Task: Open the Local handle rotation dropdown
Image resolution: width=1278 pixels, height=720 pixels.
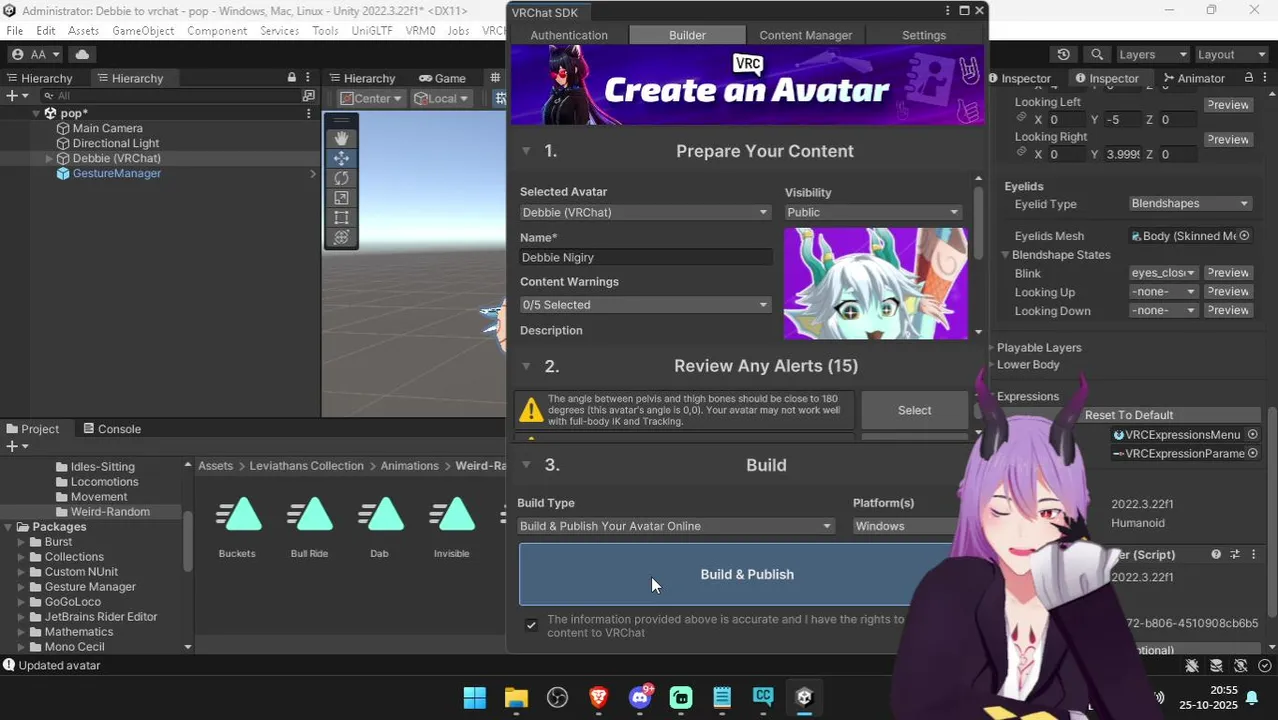Action: [441, 98]
